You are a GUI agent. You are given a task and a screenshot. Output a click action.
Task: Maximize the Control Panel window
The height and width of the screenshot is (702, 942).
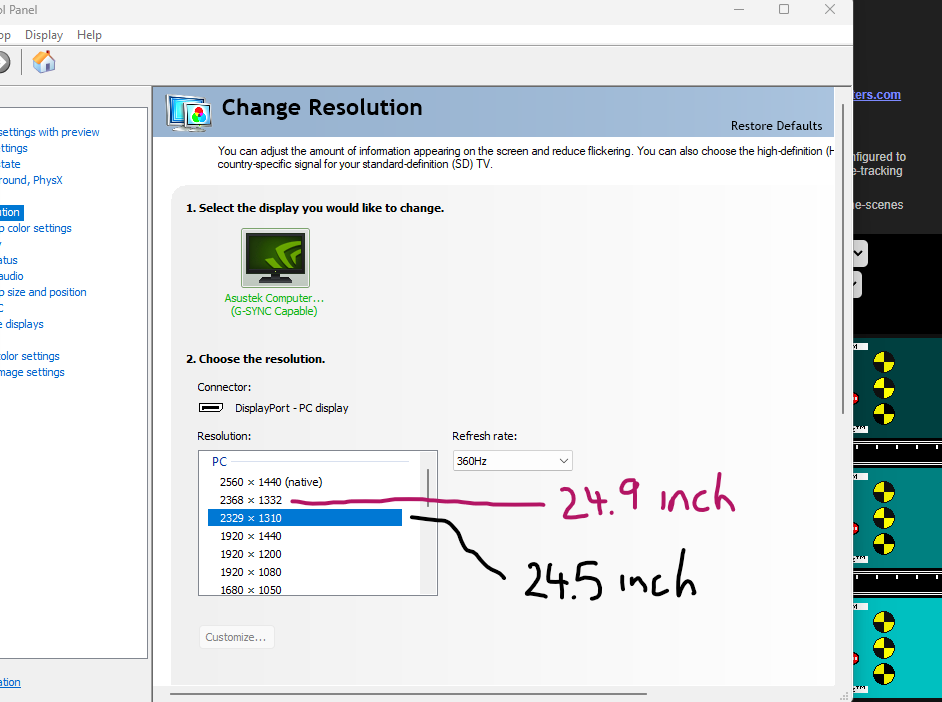(784, 9)
